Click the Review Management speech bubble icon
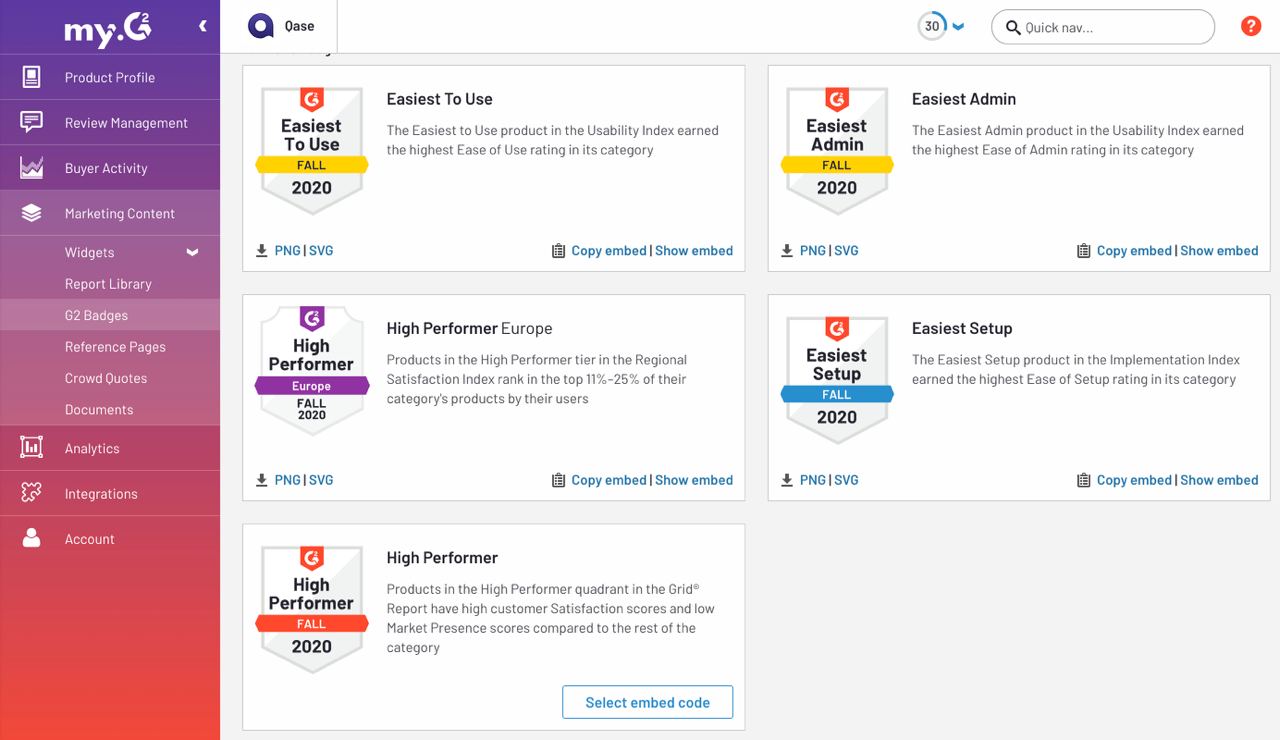 32,122
